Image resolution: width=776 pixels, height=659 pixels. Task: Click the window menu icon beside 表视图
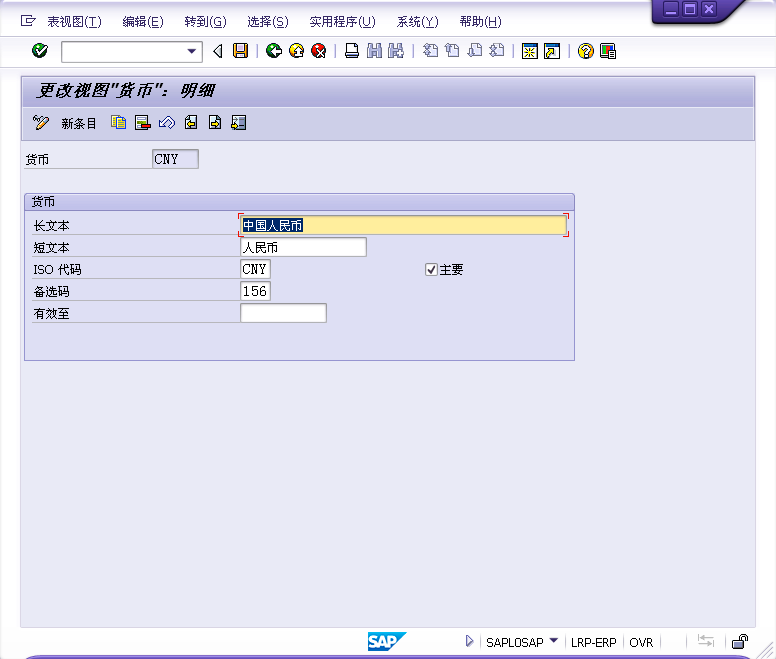[28, 21]
